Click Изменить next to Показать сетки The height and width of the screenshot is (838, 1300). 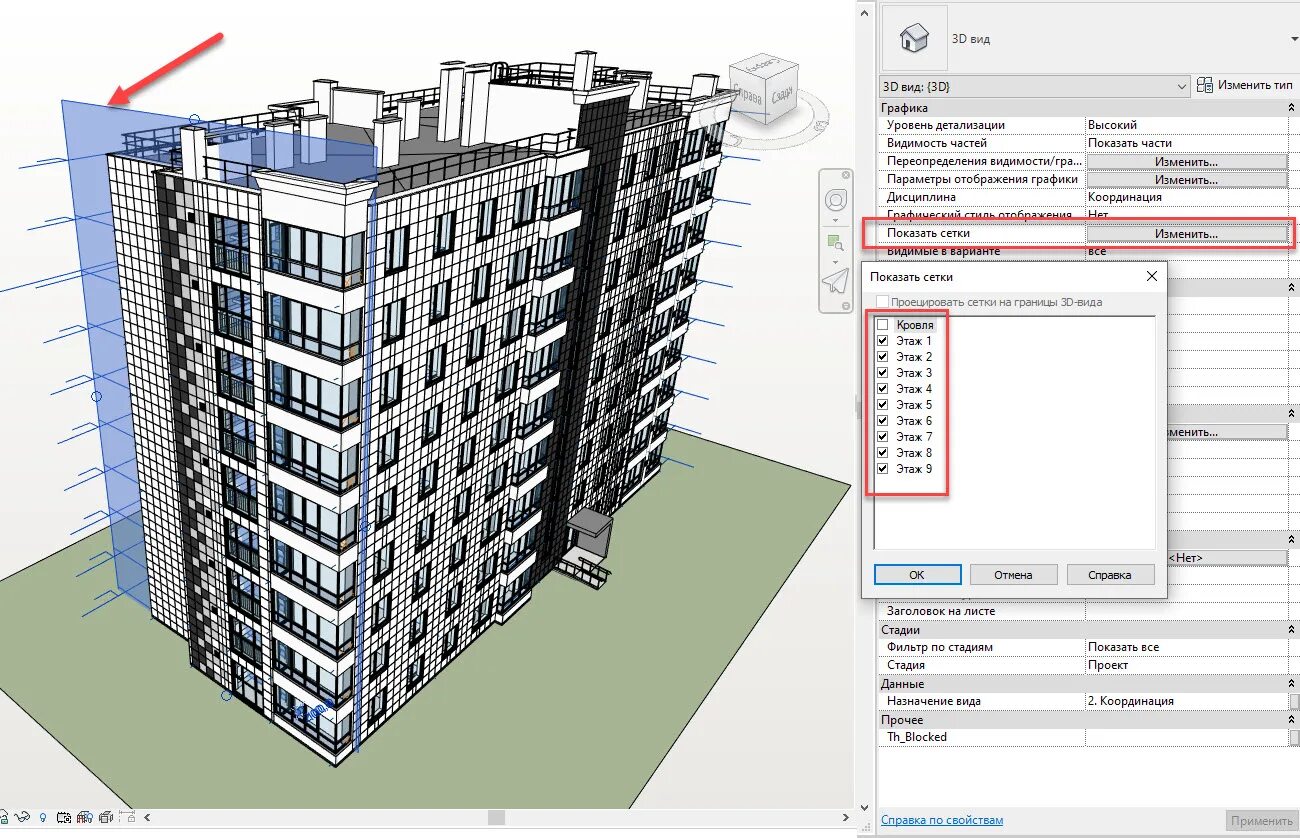tap(1187, 233)
